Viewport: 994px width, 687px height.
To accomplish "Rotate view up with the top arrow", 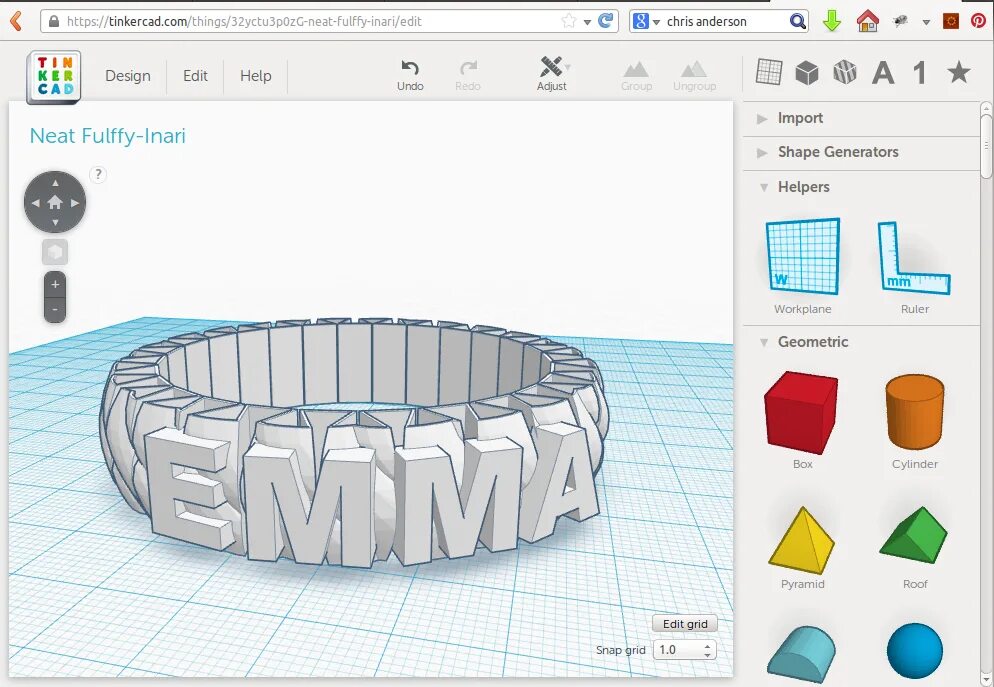I will 55,183.
